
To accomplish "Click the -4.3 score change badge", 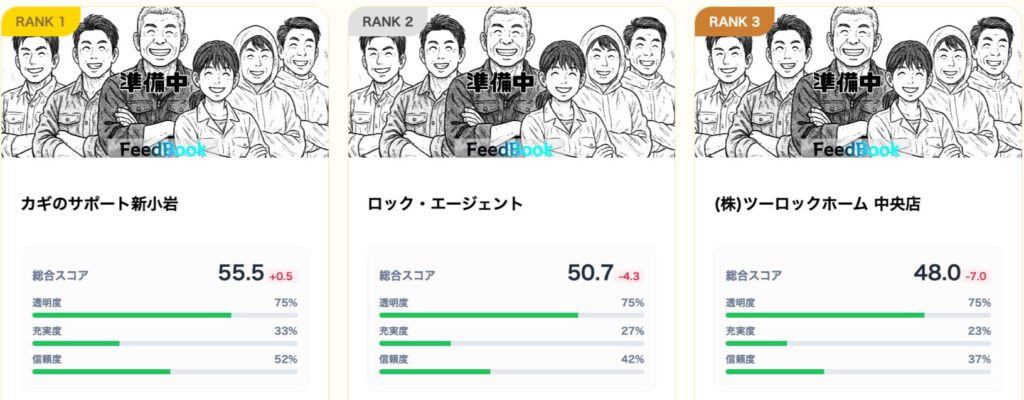I will pos(630,276).
